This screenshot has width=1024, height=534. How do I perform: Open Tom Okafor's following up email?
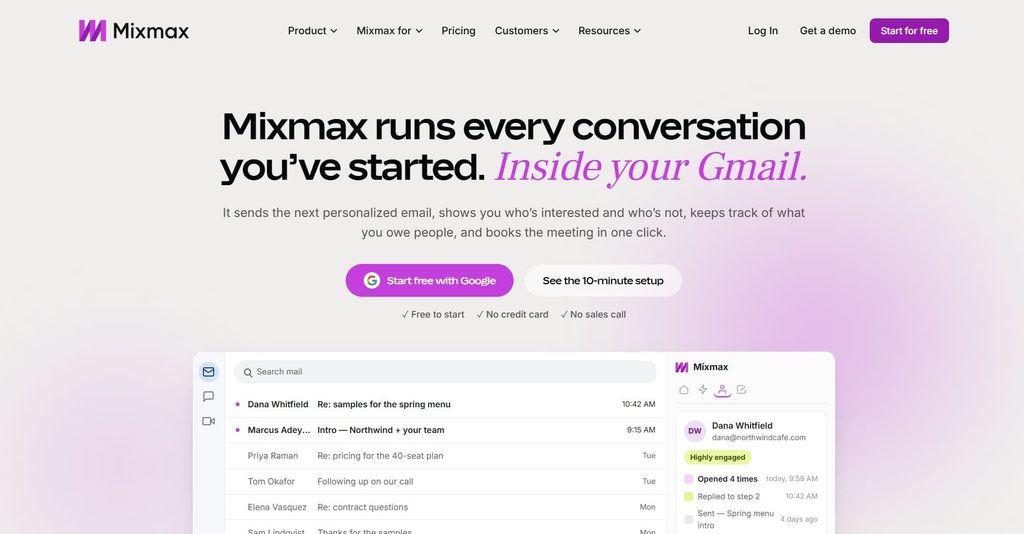pos(445,481)
